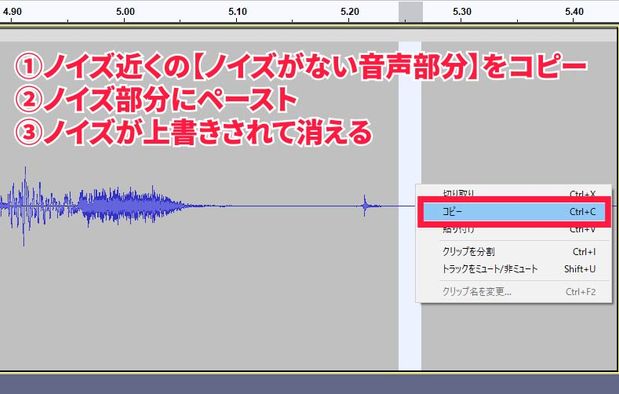Click the 5.30 mark on the time ruler

click(462, 11)
